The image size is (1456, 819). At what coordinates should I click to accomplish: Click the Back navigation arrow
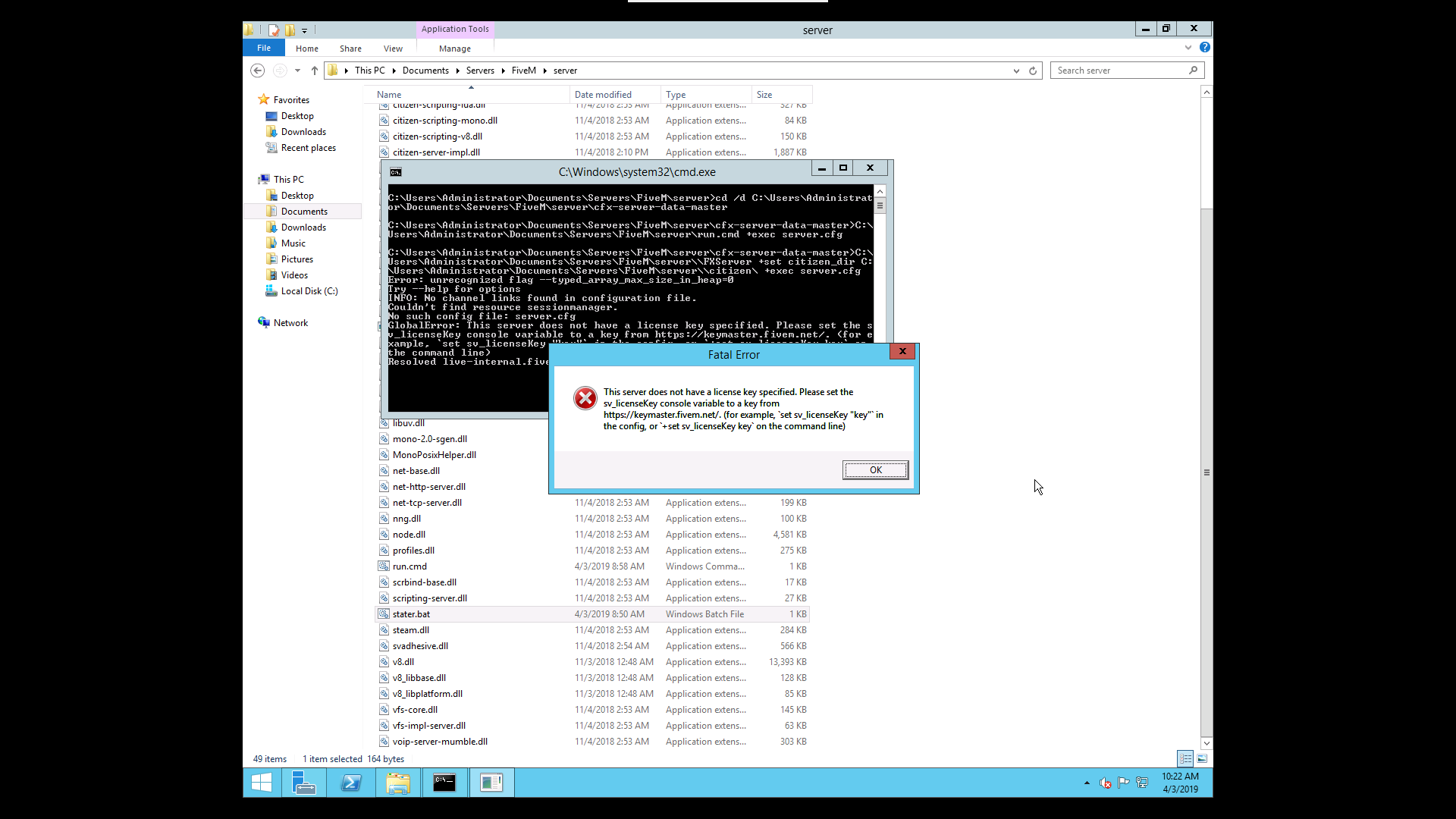[257, 71]
